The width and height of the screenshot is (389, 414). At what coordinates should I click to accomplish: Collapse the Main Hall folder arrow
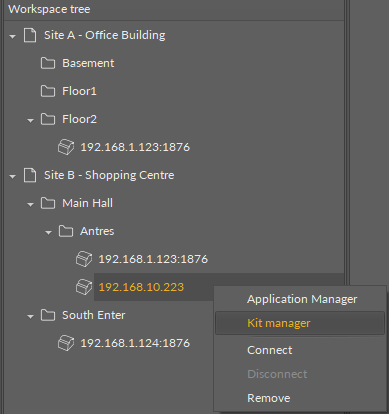tap(31, 204)
